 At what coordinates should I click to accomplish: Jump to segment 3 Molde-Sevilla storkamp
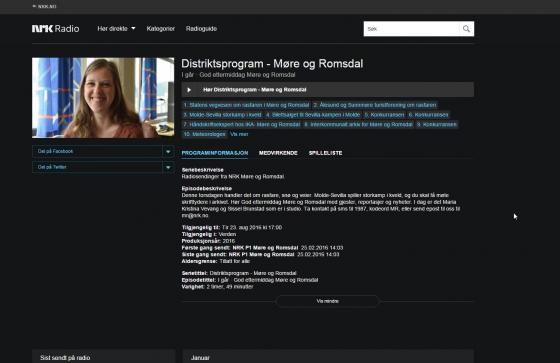point(222,115)
